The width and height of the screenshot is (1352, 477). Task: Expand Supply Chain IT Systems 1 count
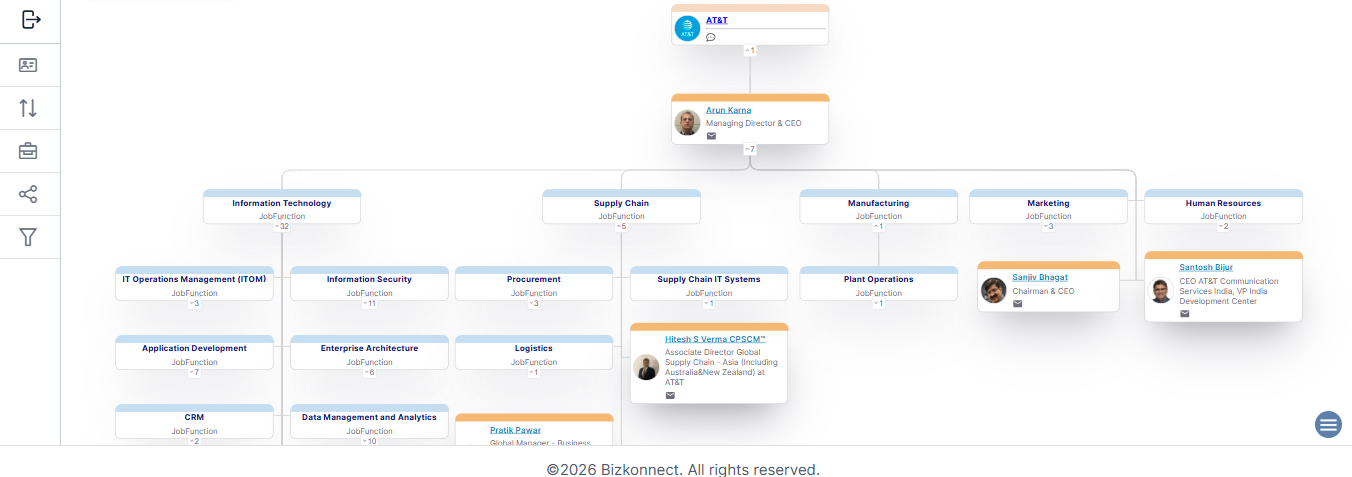[x=709, y=303]
